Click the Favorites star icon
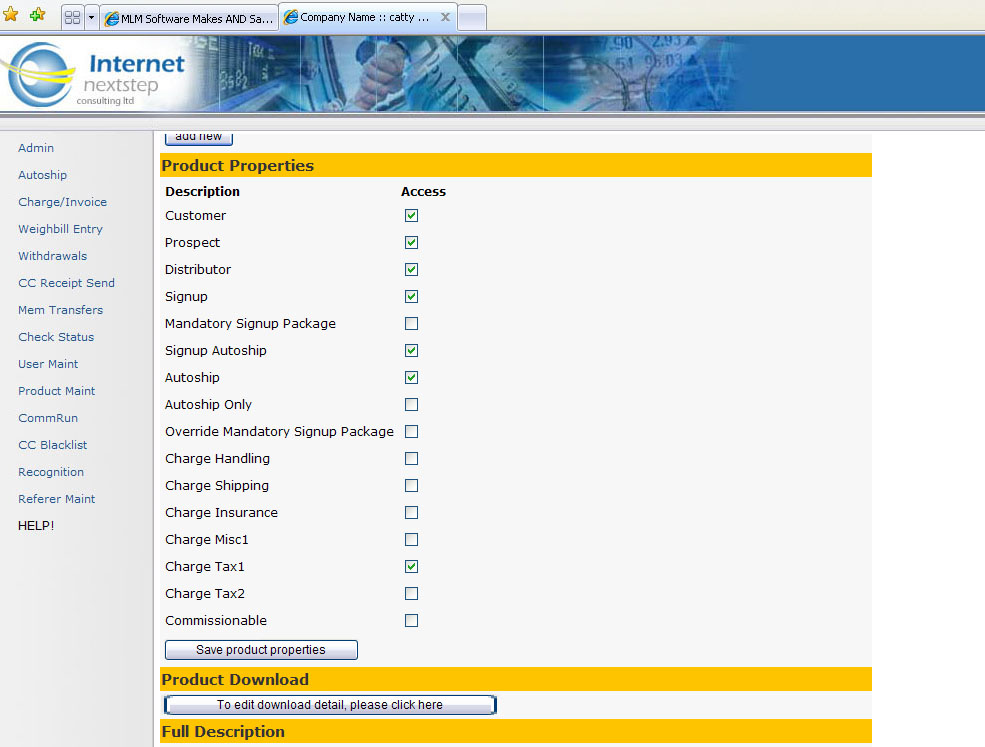 [x=11, y=15]
